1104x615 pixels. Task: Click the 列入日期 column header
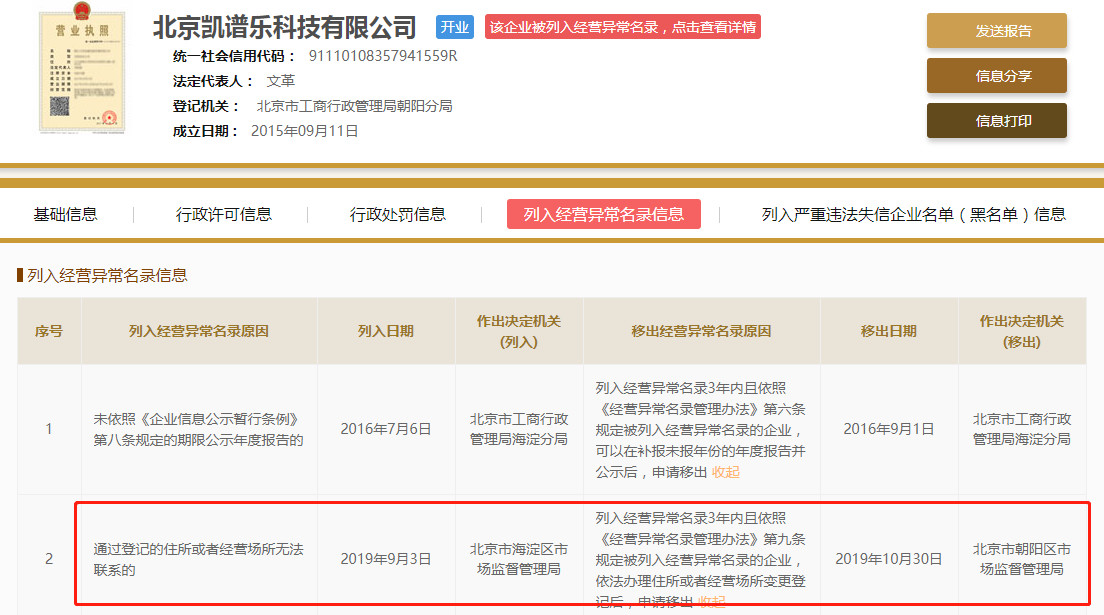pos(386,331)
